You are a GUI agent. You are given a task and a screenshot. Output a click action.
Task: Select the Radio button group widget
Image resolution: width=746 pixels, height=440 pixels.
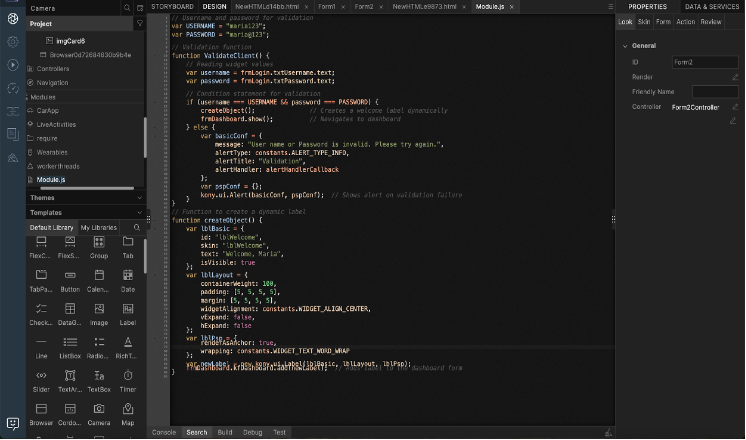coord(99,342)
